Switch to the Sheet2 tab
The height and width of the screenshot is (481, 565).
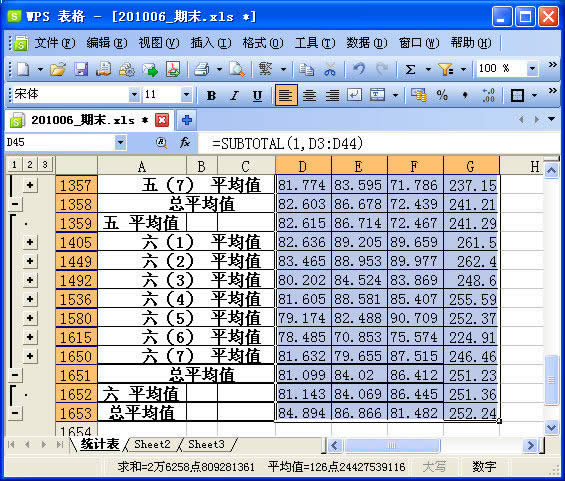pos(152,444)
